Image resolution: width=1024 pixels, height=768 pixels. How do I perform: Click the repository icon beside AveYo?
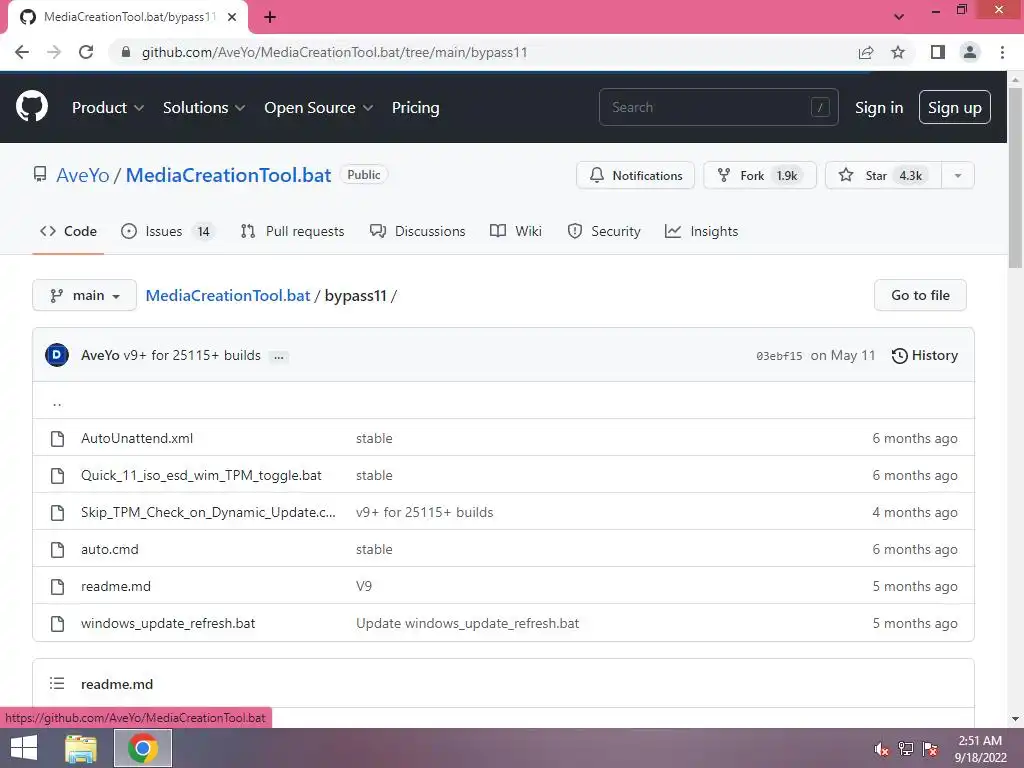tap(40, 174)
